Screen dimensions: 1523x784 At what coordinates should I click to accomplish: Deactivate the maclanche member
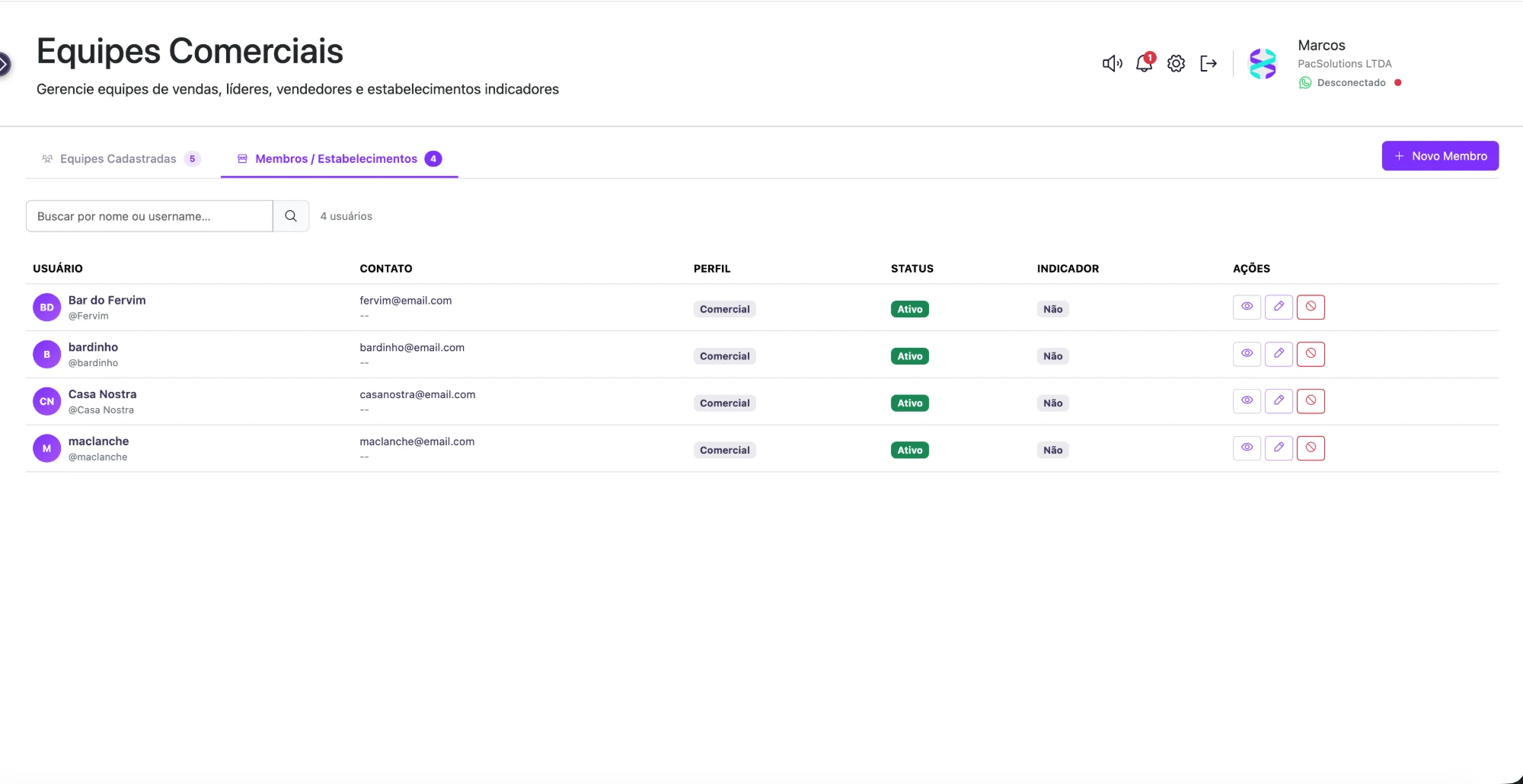1311,448
